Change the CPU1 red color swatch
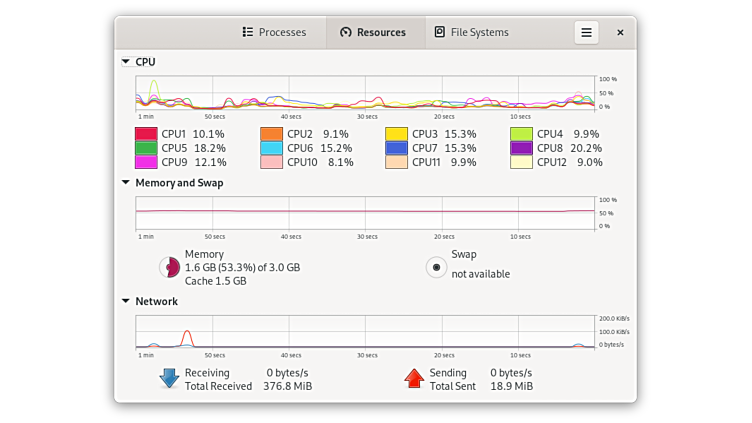Screen dimensions: 752x423 pyautogui.click(x=146, y=134)
